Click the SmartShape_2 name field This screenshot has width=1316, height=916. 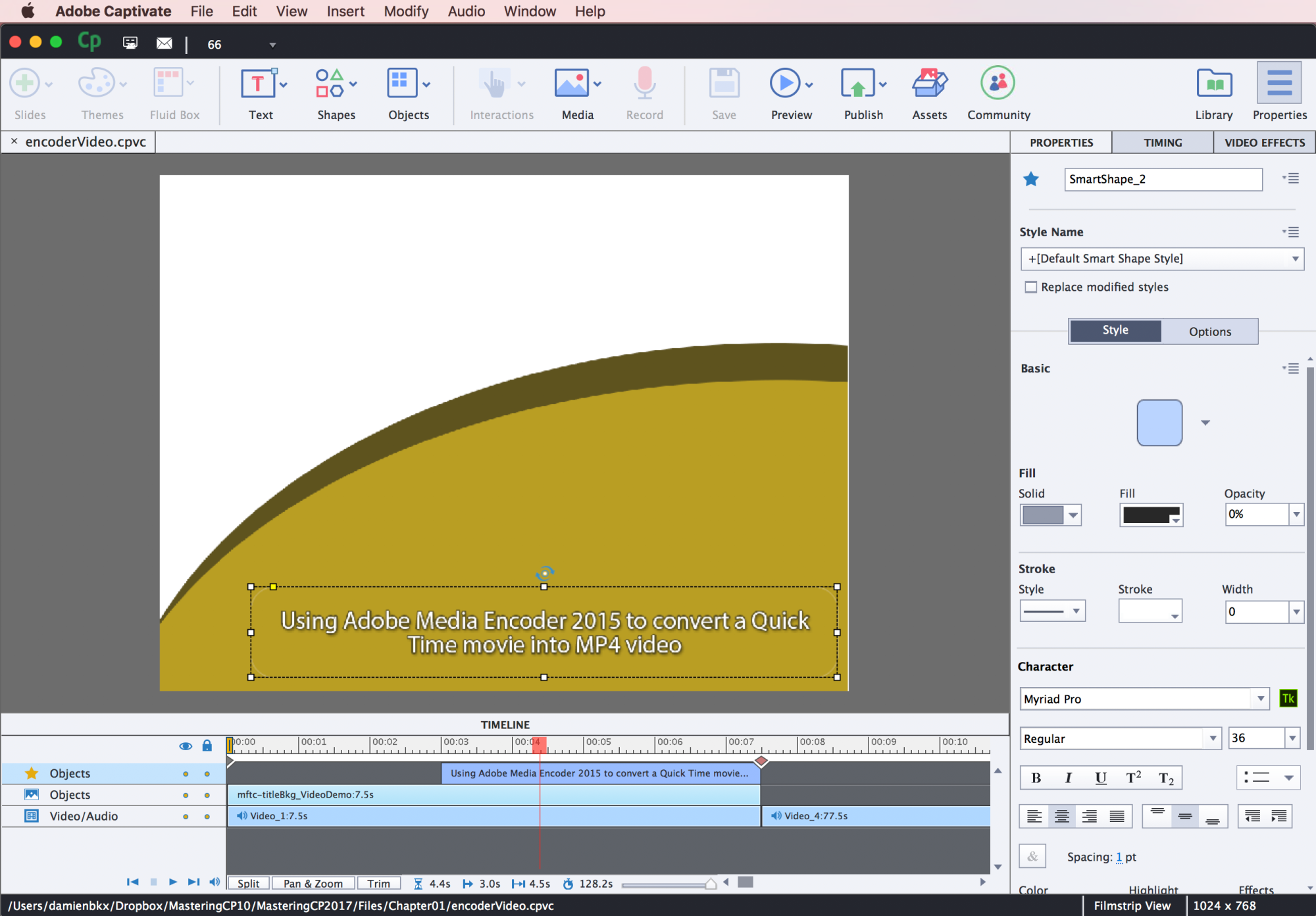click(1163, 179)
